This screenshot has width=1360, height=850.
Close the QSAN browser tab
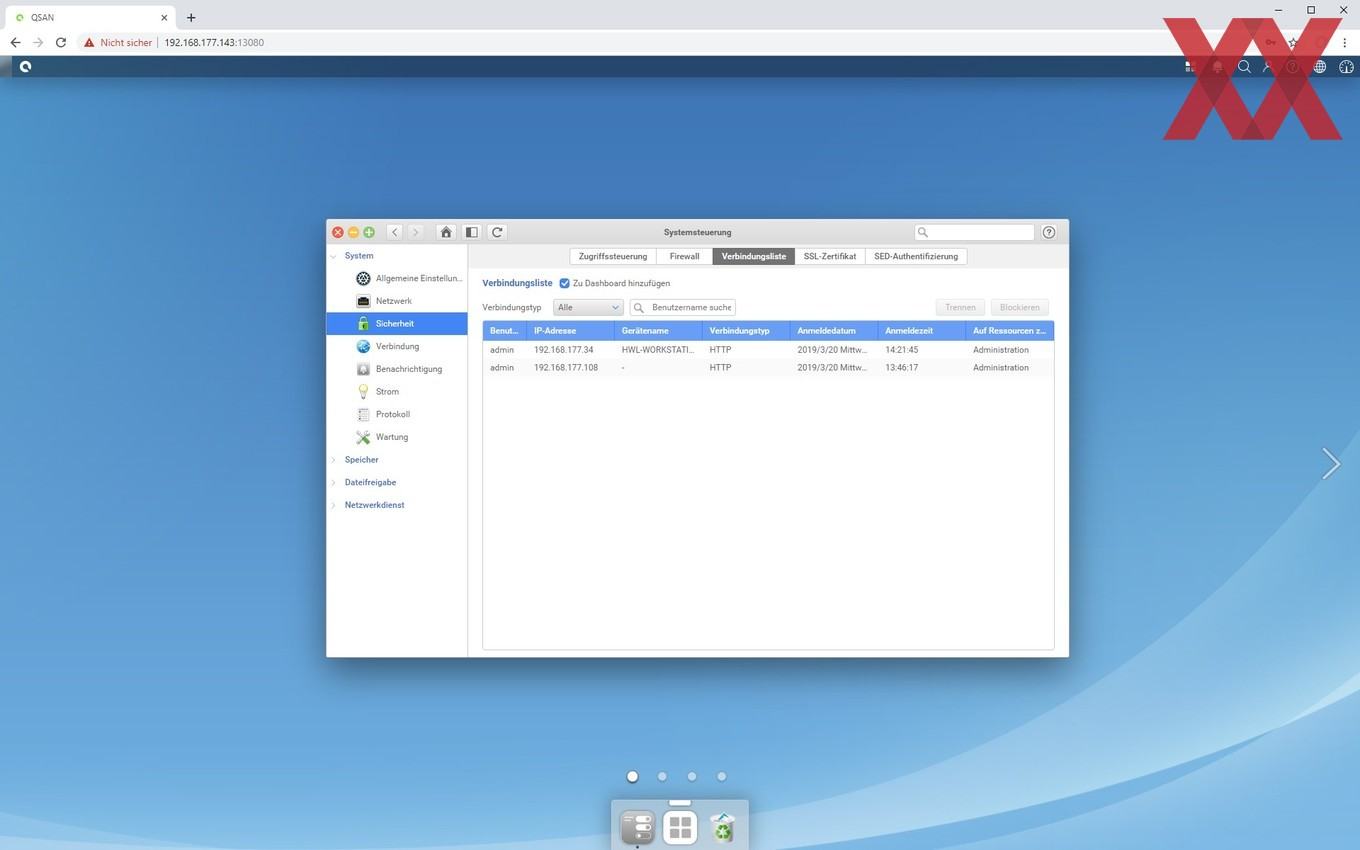(164, 17)
